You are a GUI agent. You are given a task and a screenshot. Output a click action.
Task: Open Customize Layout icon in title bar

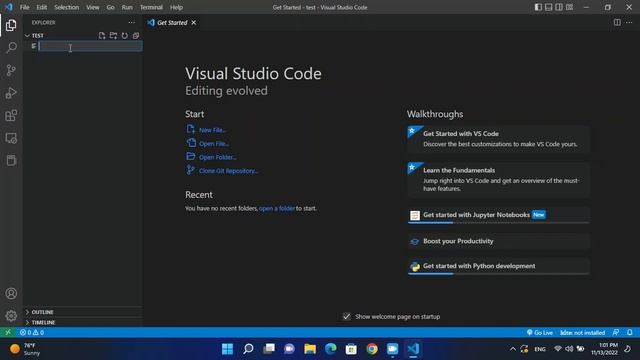(569, 7)
